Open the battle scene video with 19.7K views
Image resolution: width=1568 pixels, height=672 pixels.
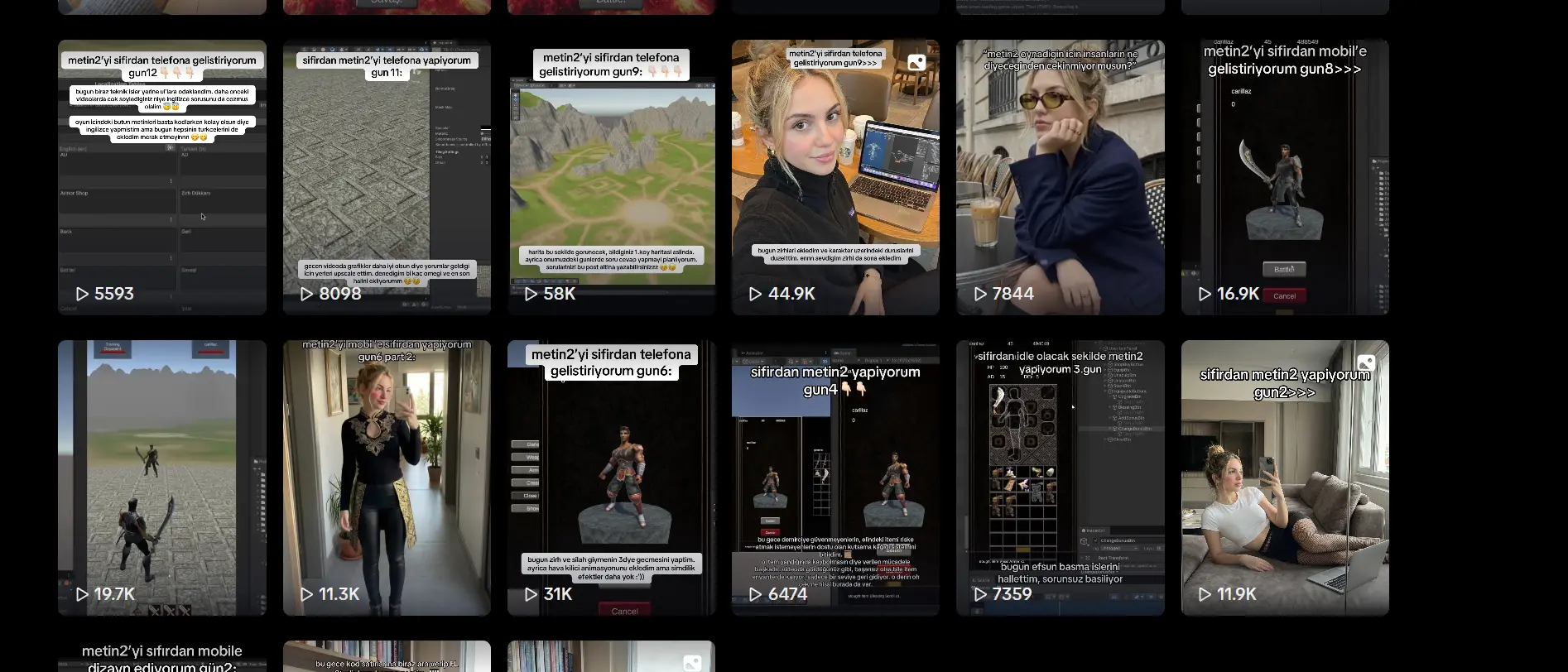tap(162, 478)
